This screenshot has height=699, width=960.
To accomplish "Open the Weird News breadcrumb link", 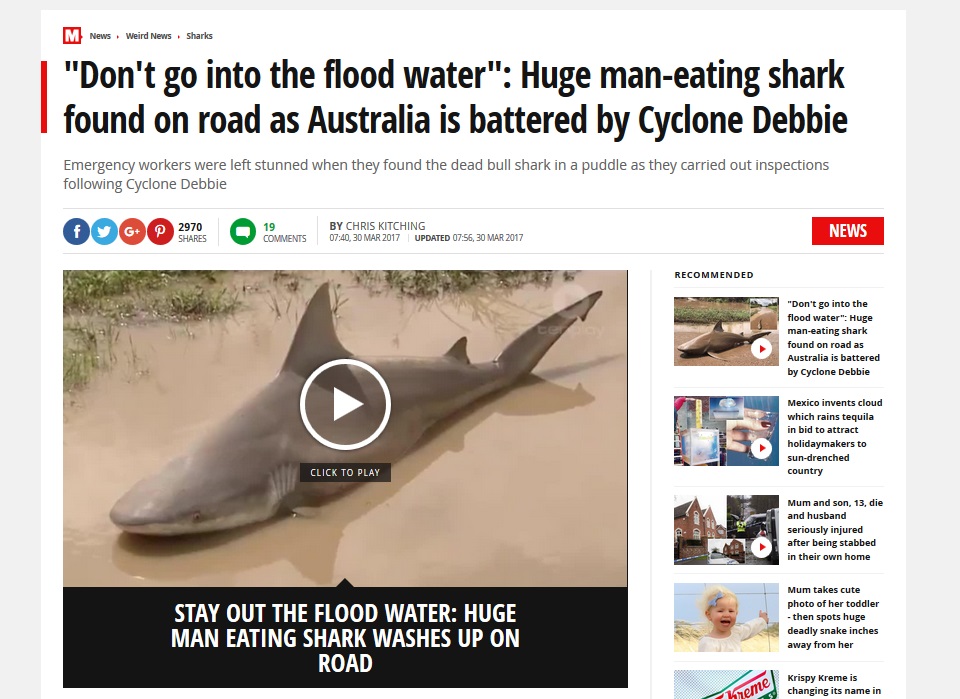I will point(148,36).
